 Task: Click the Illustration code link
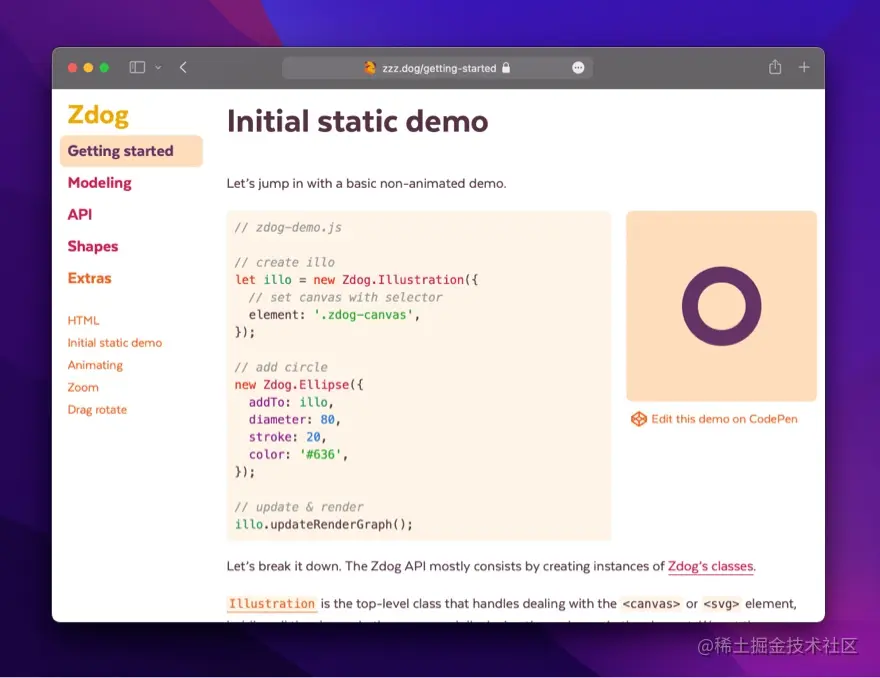coord(272,604)
